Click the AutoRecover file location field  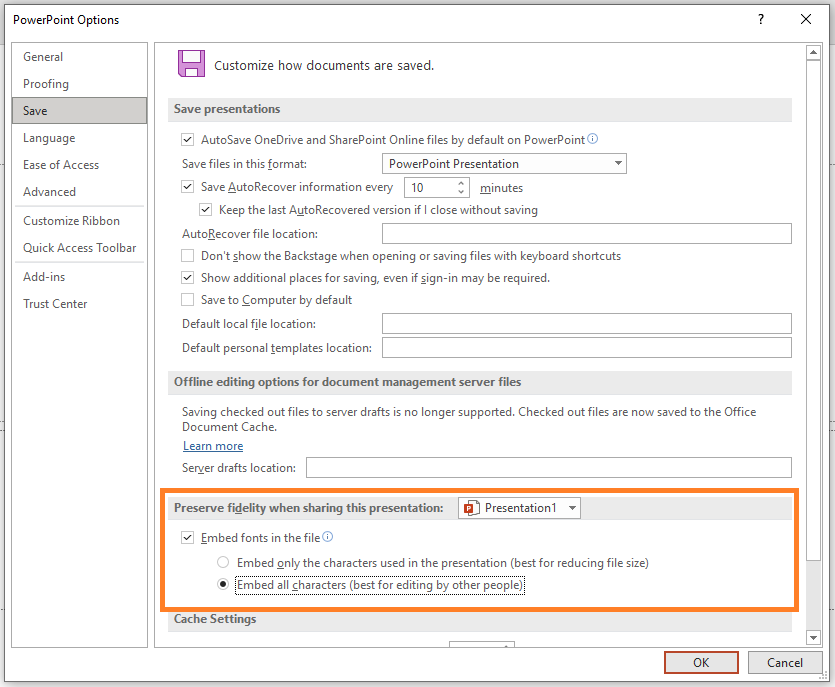(x=587, y=234)
